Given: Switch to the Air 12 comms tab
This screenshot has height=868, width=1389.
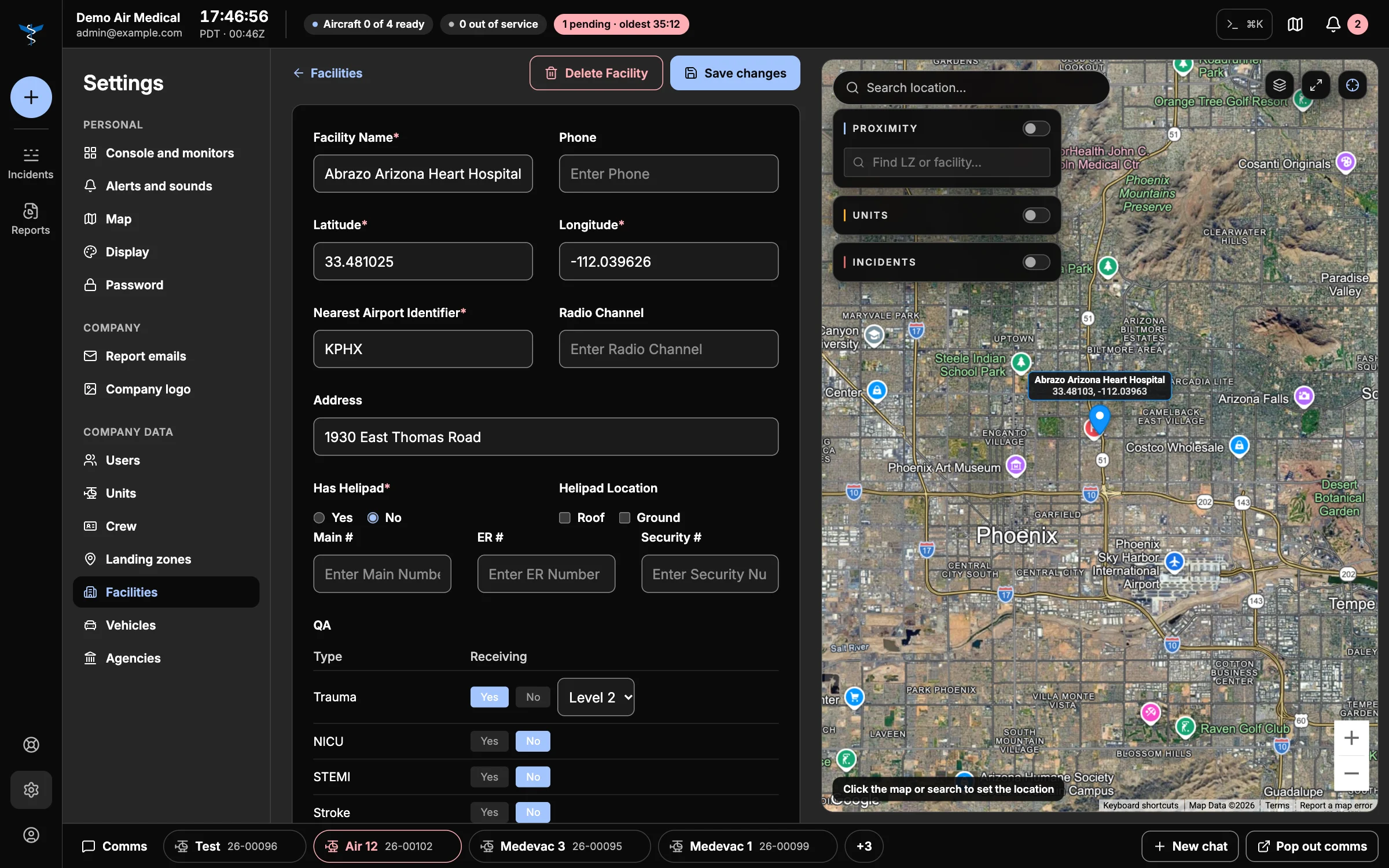Looking at the screenshot, I should click(387, 846).
